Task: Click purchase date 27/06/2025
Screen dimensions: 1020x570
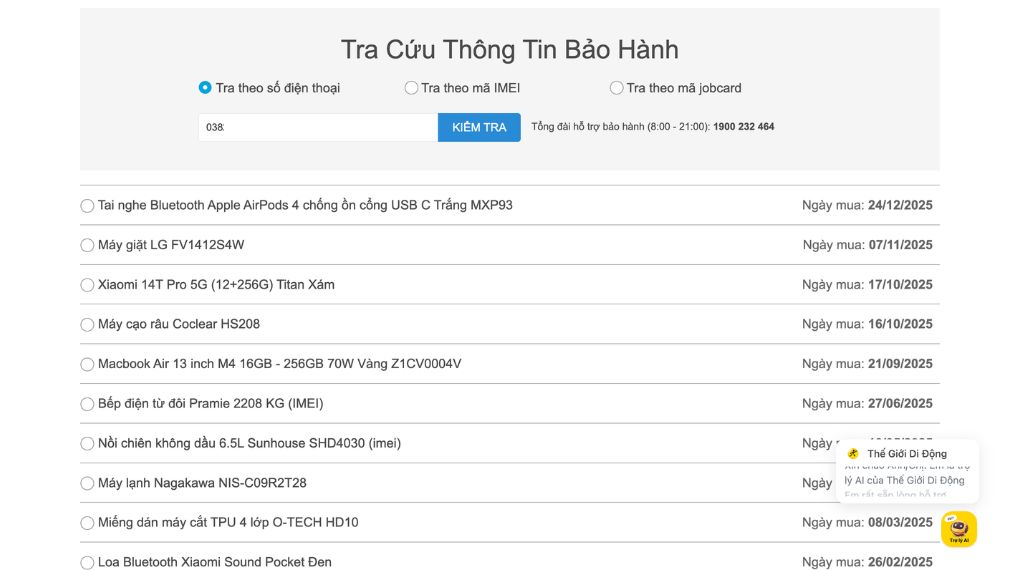Action: (x=900, y=403)
